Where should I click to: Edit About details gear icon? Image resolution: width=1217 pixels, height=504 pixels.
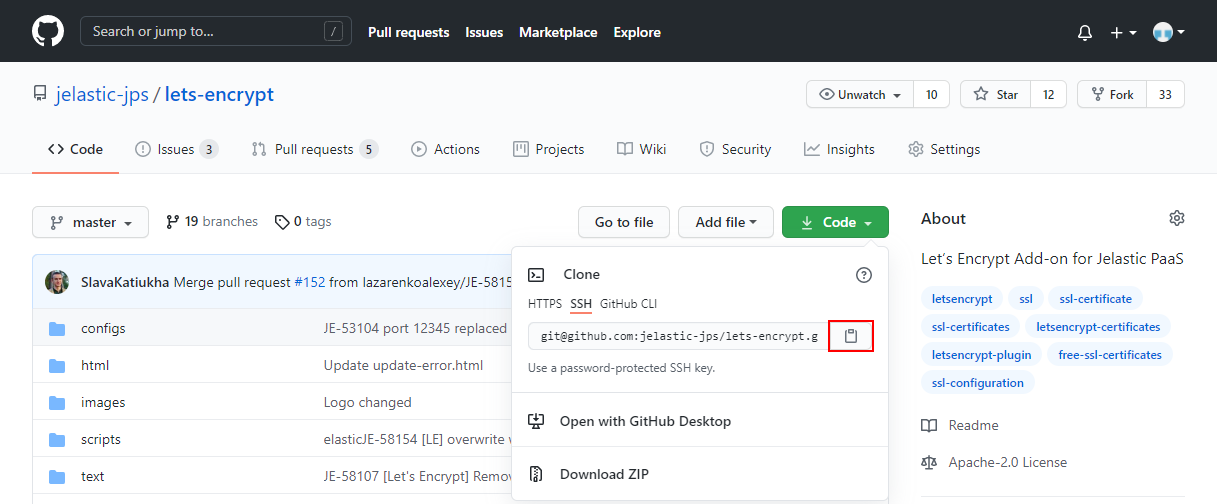pyautogui.click(x=1177, y=218)
